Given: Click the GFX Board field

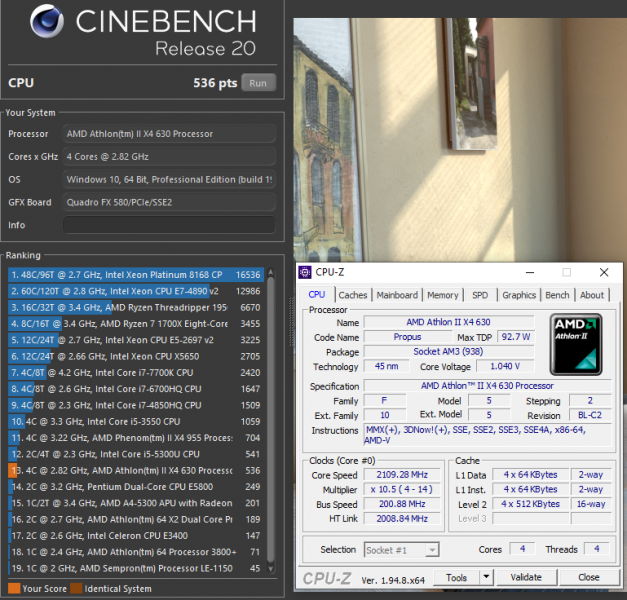Looking at the screenshot, I should [169, 202].
